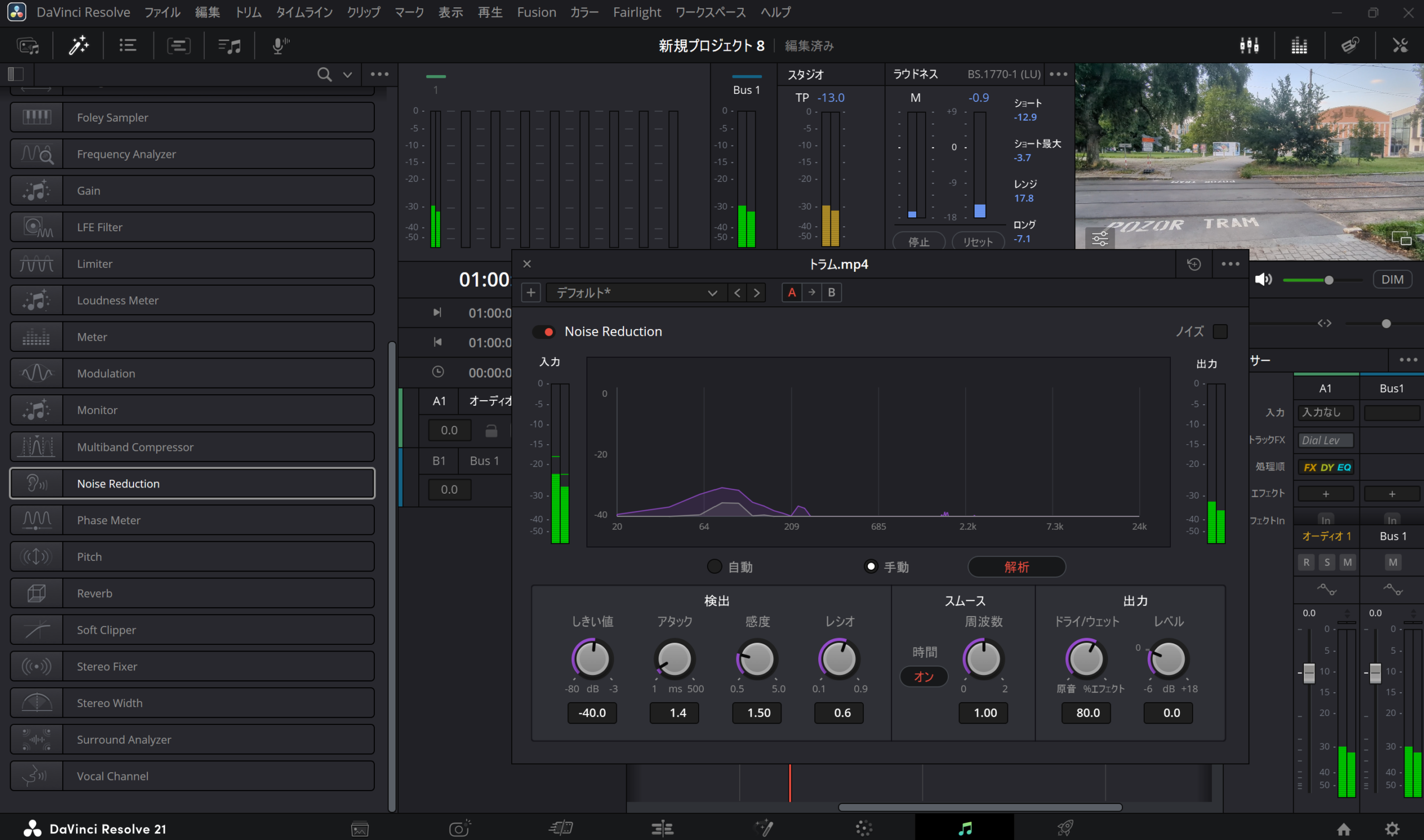
Task: Open the Fairlight menu
Action: [636, 12]
